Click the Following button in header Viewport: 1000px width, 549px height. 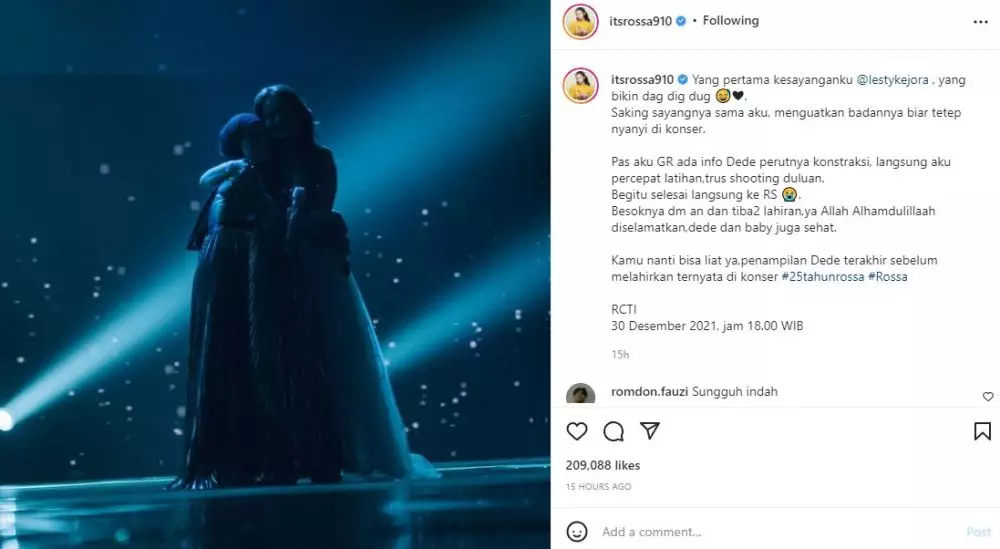tap(730, 21)
